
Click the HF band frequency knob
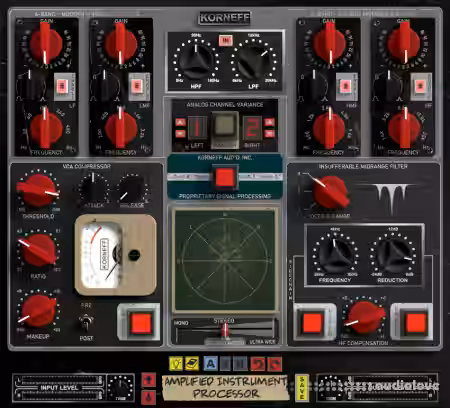[404, 128]
